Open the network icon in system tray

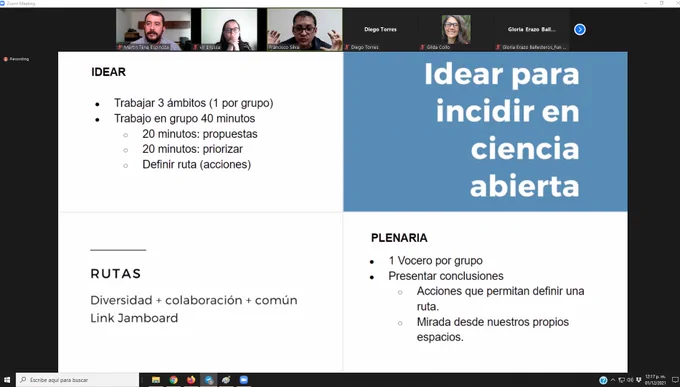621,380
